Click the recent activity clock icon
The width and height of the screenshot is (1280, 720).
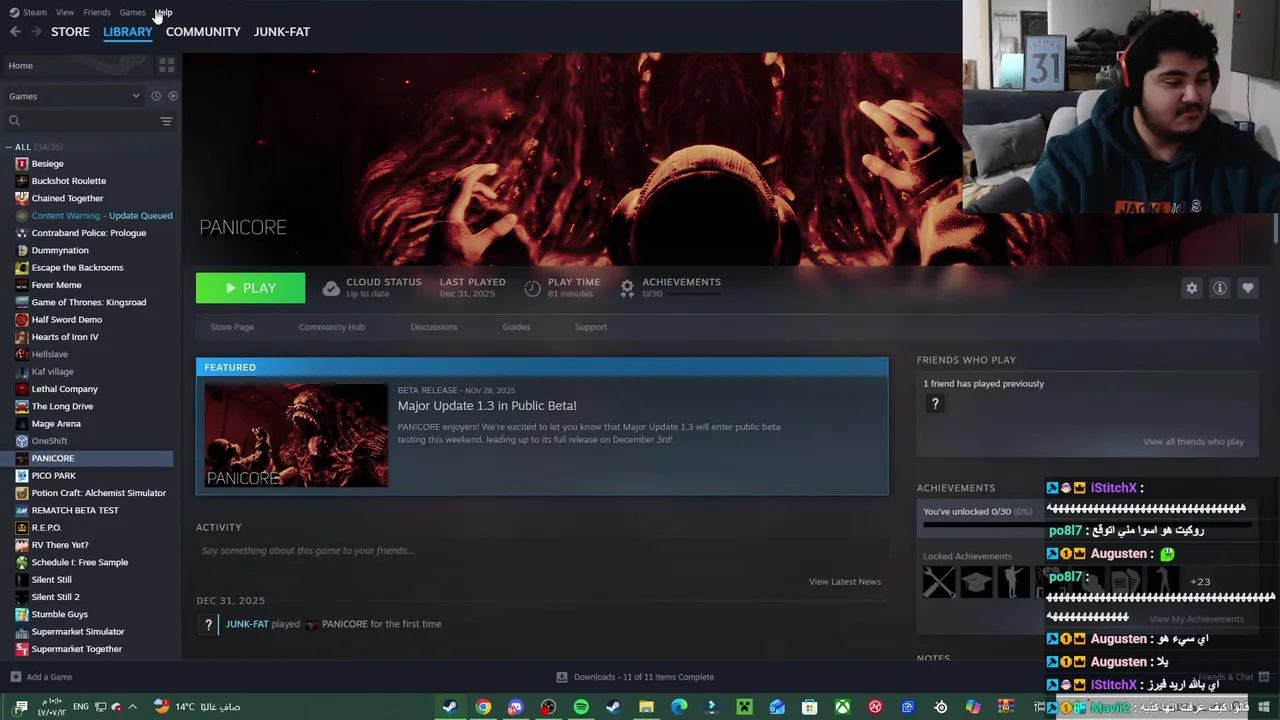click(156, 96)
